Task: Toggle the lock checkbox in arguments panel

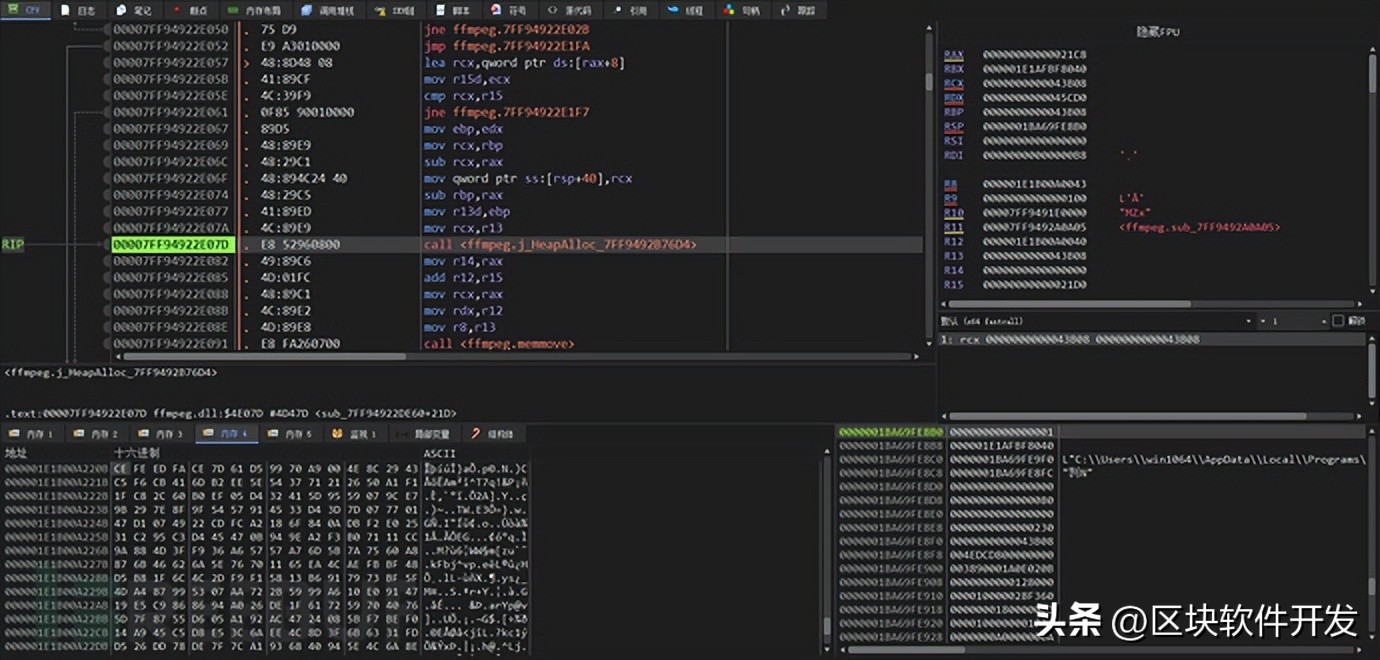Action: 1338,321
